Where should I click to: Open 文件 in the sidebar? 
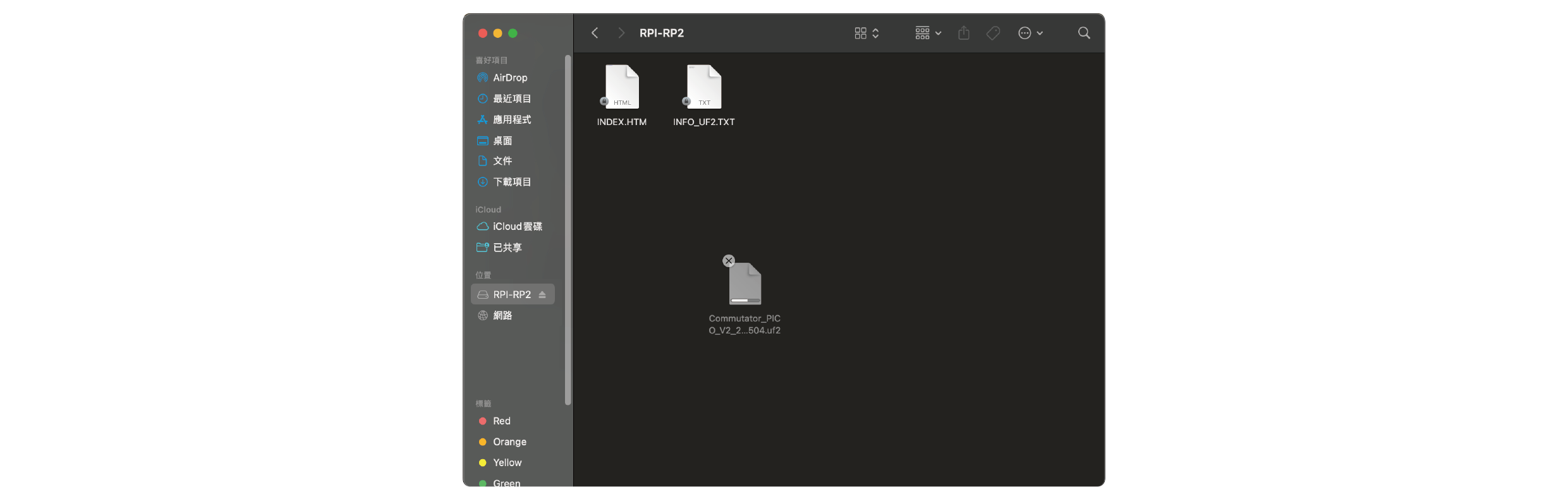click(x=513, y=161)
